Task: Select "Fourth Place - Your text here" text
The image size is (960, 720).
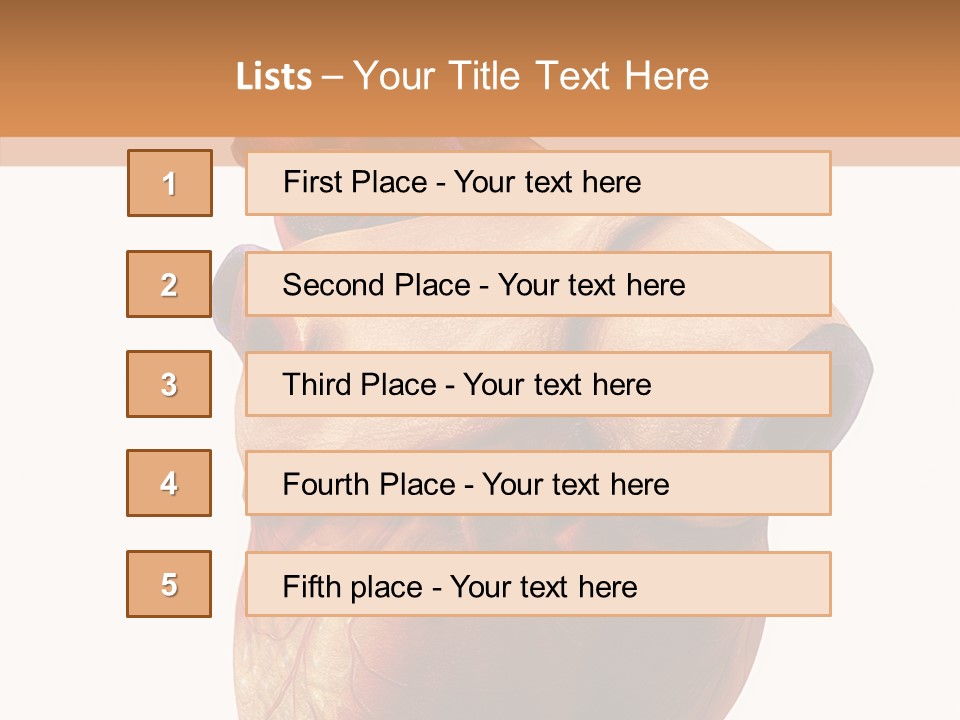Action: pyautogui.click(x=476, y=485)
